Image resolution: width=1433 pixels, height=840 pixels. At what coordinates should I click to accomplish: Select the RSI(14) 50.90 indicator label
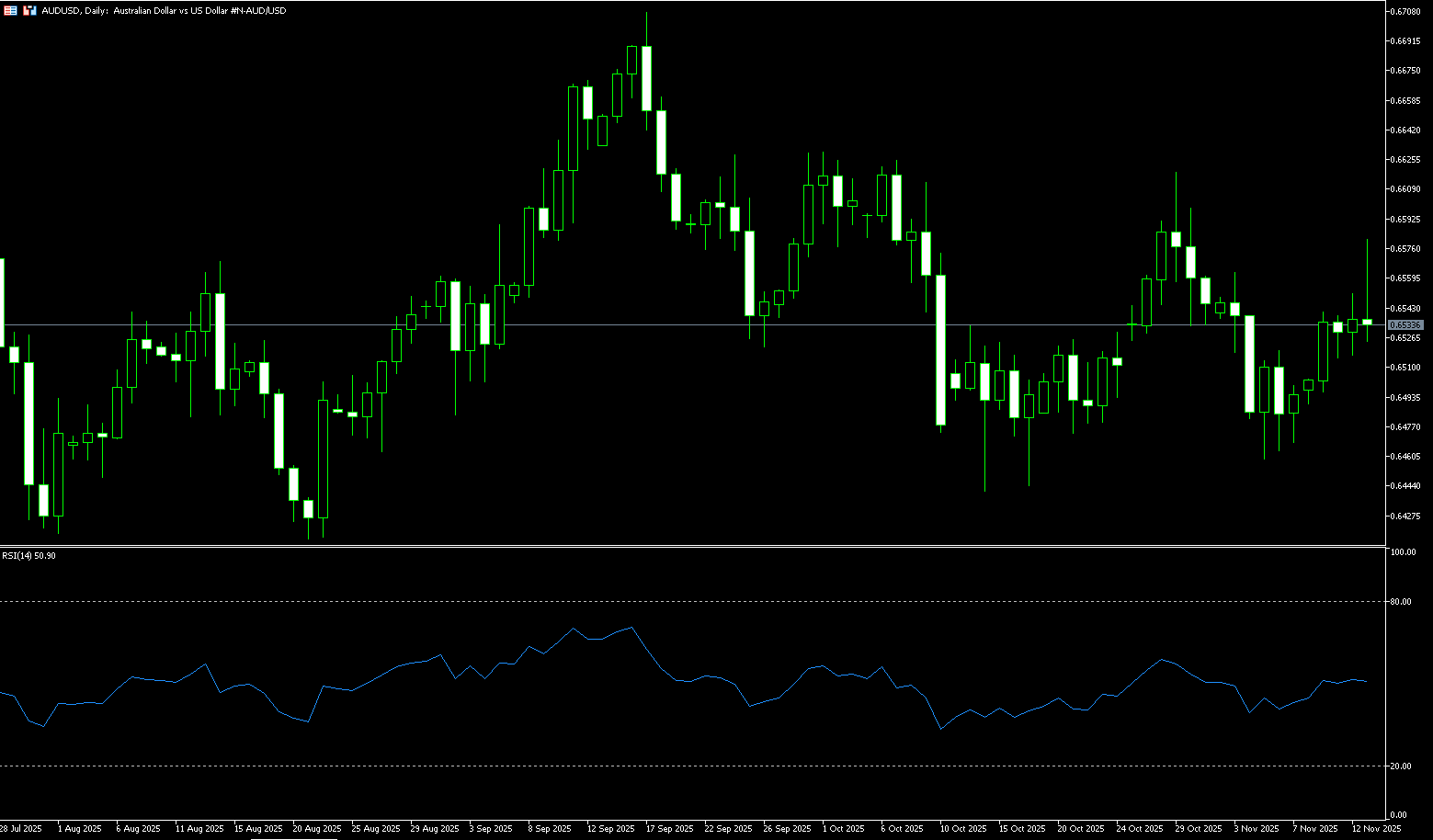(x=28, y=556)
